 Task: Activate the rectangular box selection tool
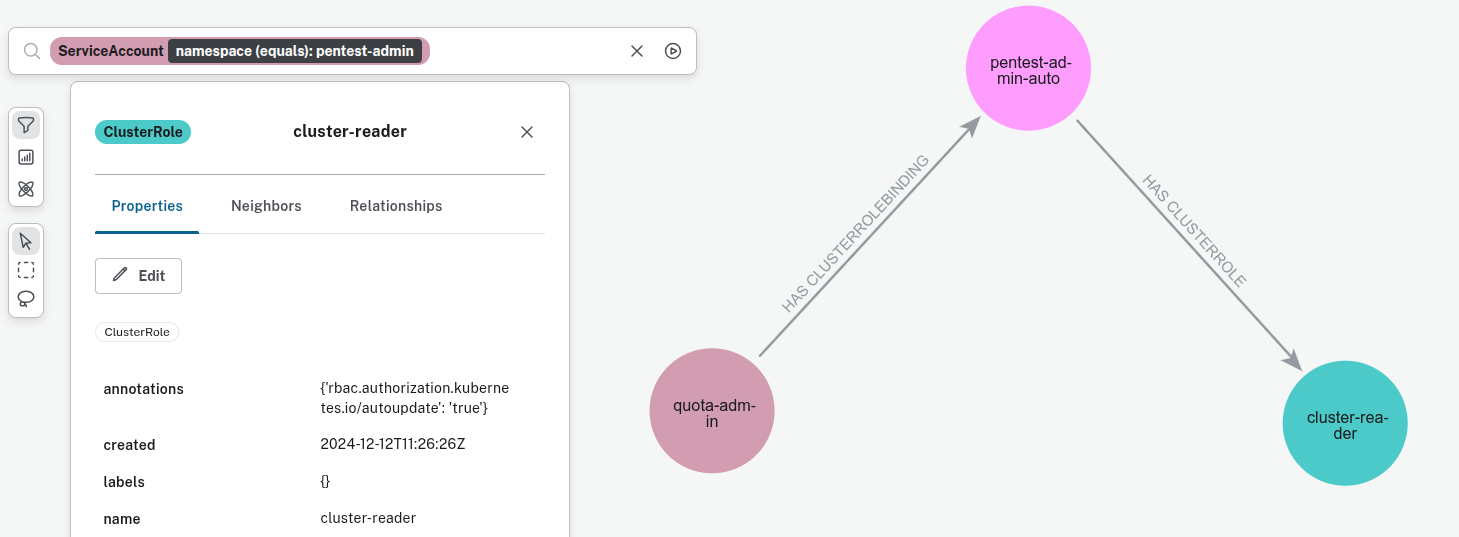tap(26, 270)
